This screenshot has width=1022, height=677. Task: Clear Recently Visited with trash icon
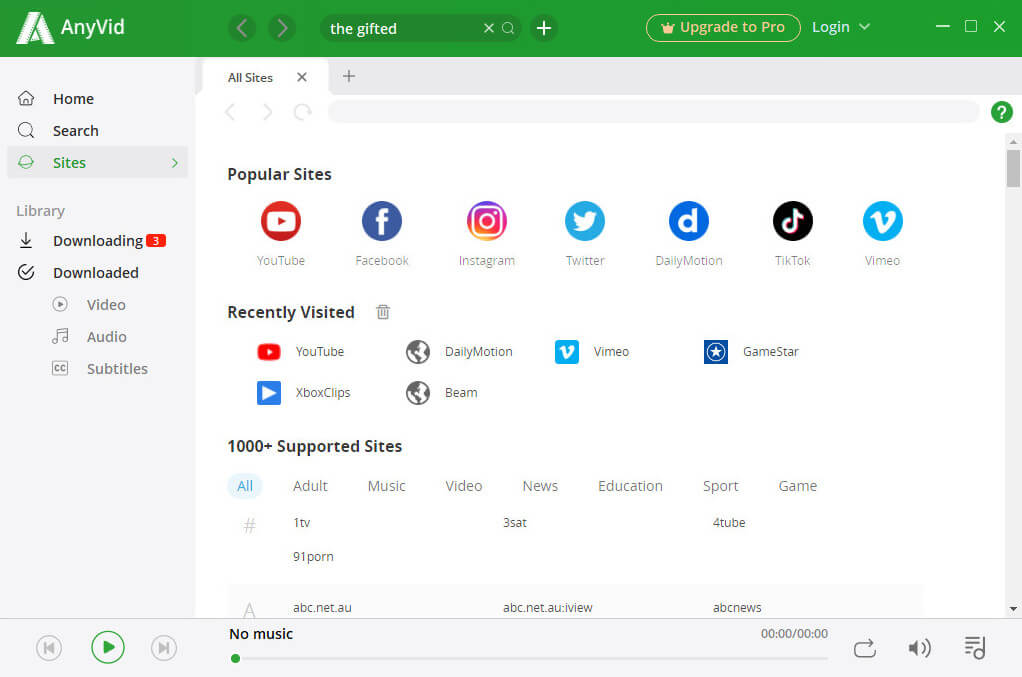[383, 312]
